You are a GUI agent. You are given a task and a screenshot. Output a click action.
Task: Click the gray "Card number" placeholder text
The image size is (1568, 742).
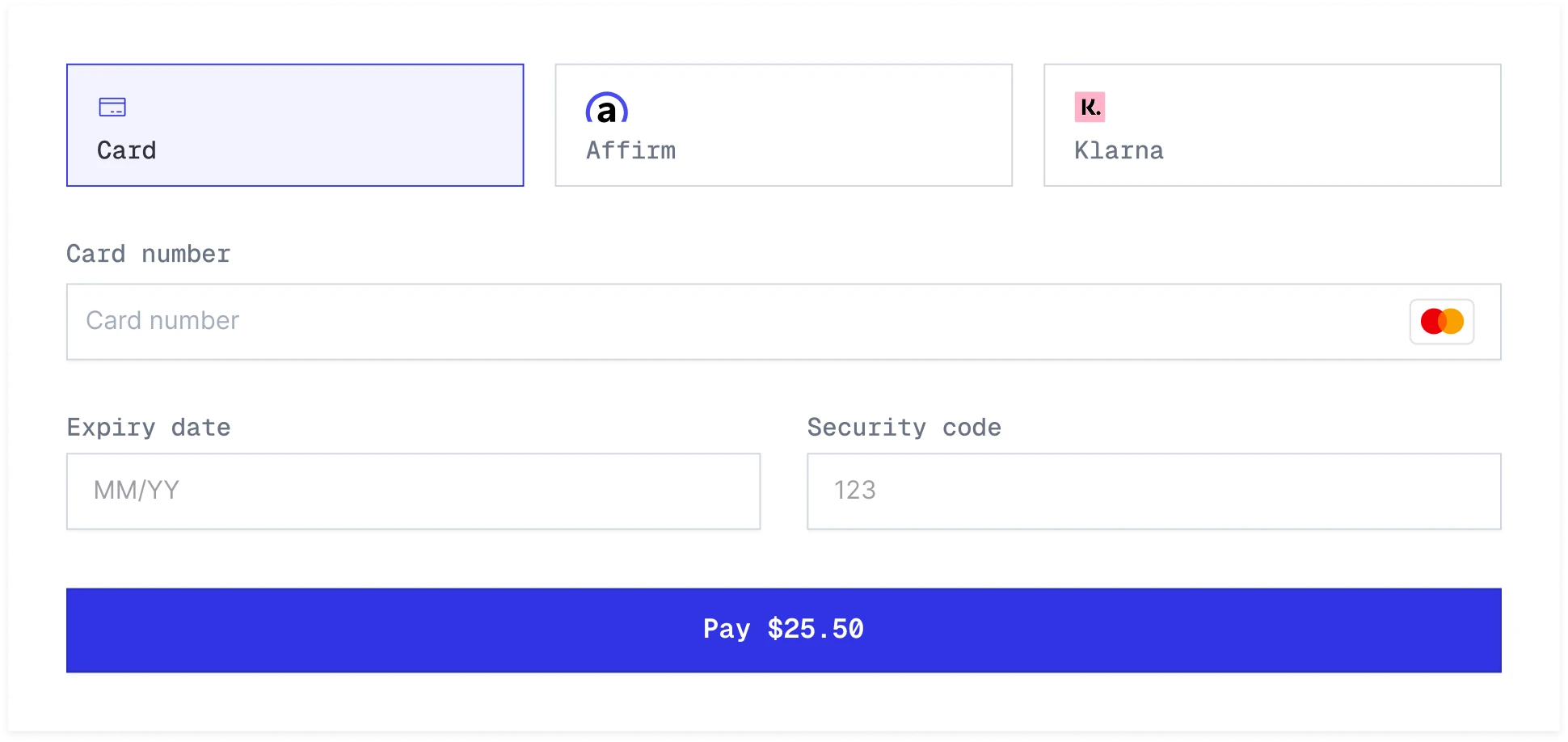tap(162, 321)
